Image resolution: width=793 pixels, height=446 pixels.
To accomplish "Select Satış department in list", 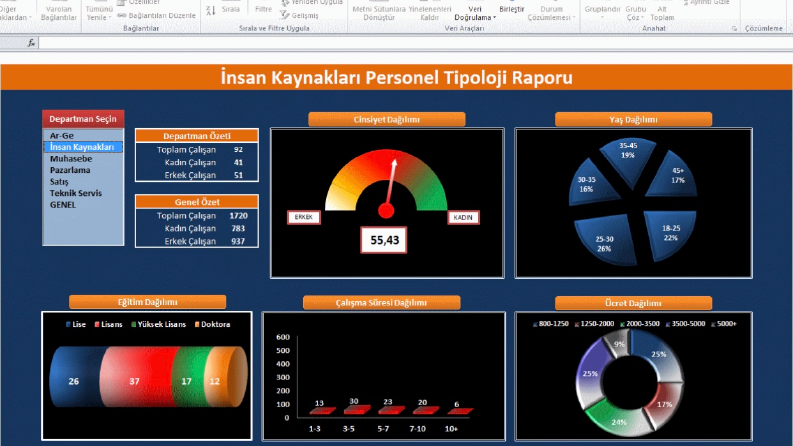I will click(83, 182).
